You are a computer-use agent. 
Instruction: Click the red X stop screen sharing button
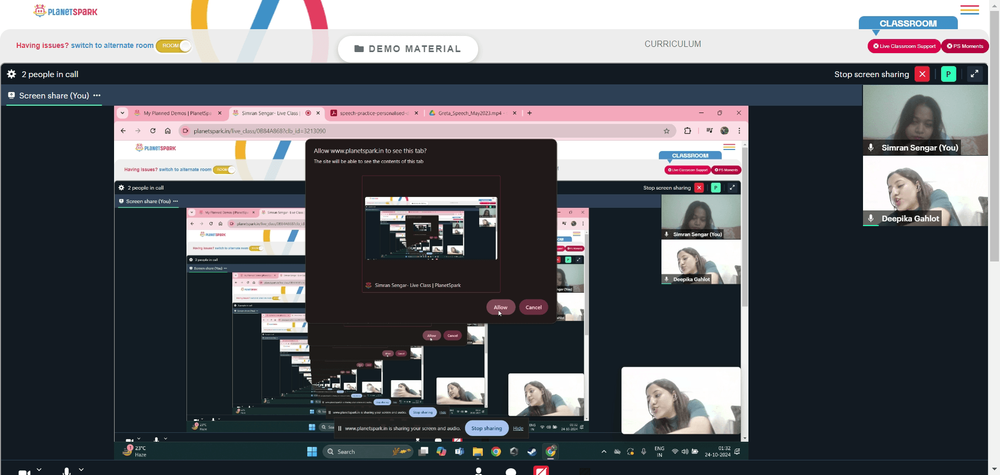(x=922, y=74)
